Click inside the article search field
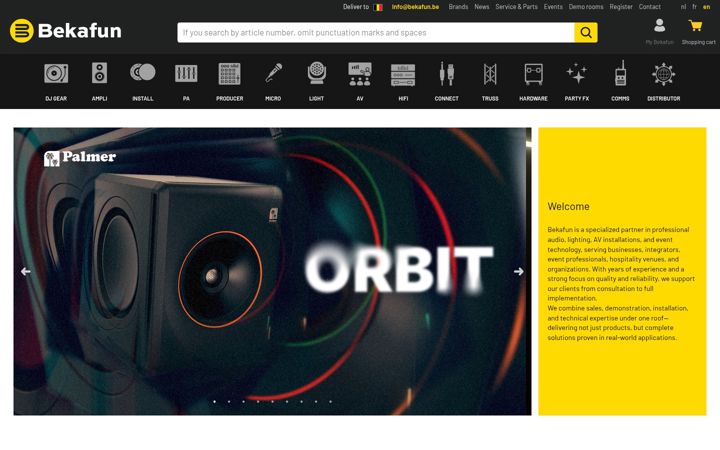The height and width of the screenshot is (450, 720). coord(376,33)
